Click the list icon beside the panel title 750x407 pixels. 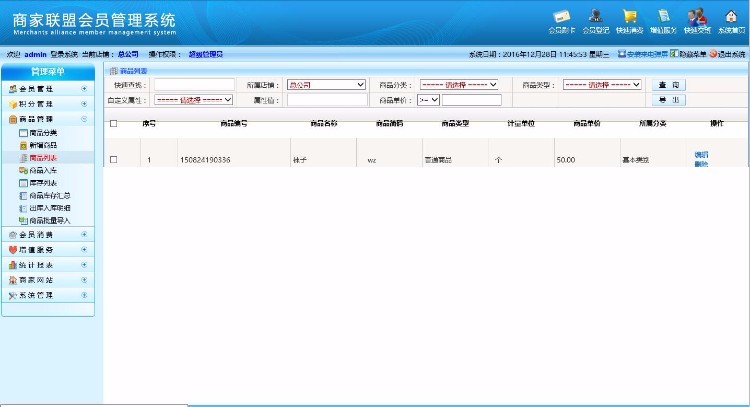pyautogui.click(x=113, y=71)
